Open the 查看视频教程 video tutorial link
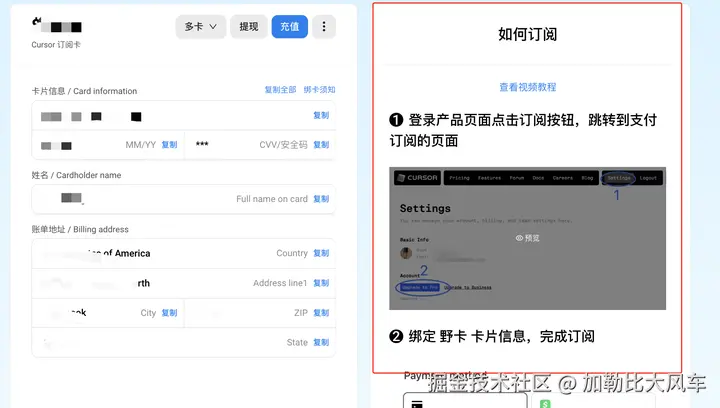This screenshot has height=408, width=720. tap(528, 87)
